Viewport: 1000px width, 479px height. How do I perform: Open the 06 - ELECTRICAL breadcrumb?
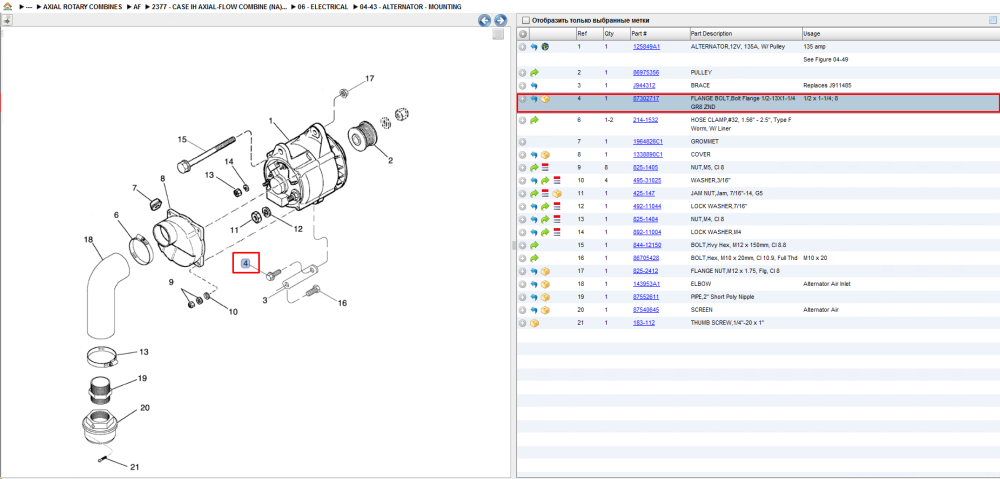323,6
